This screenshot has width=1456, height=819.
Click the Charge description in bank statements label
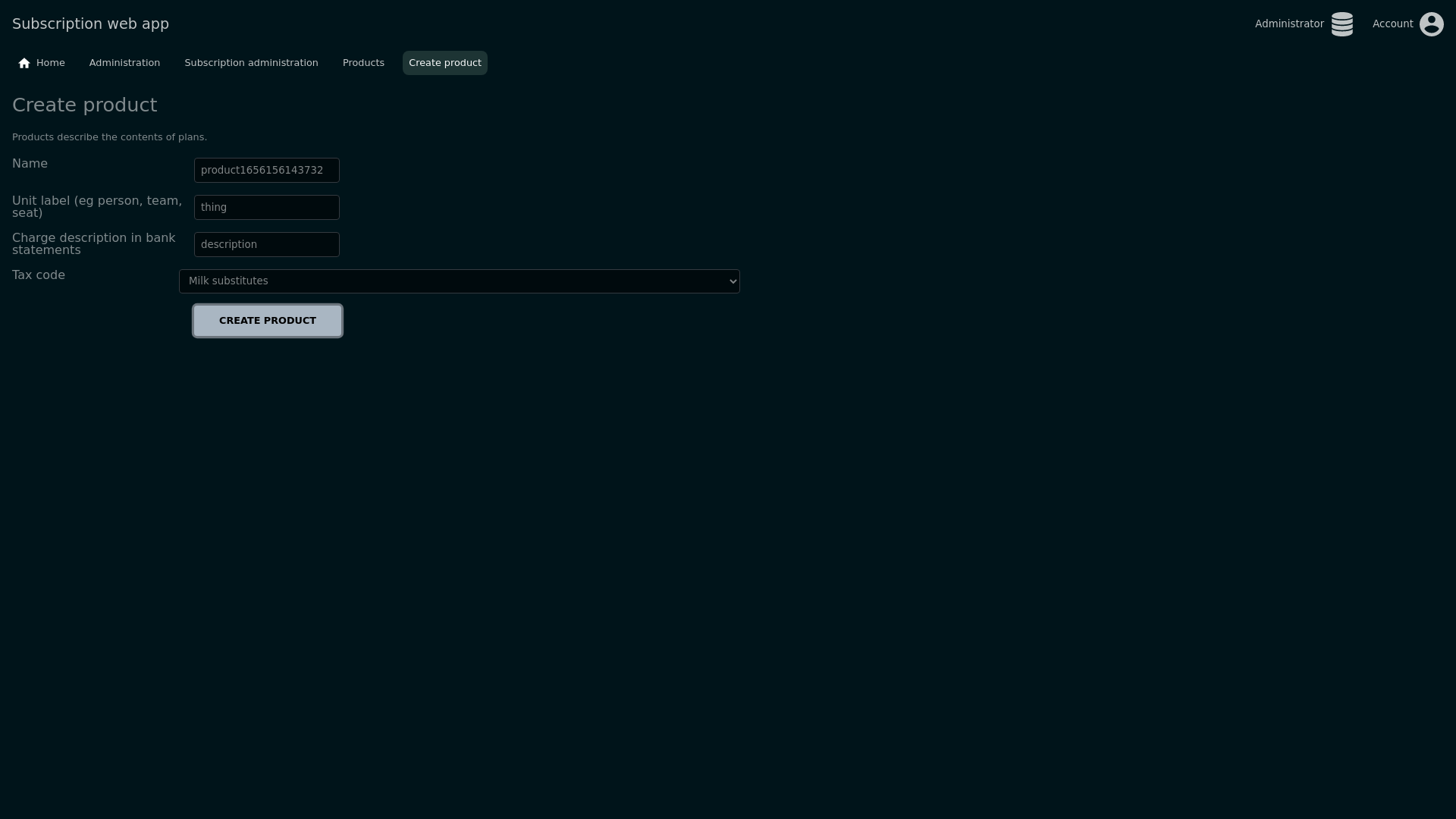[93, 244]
